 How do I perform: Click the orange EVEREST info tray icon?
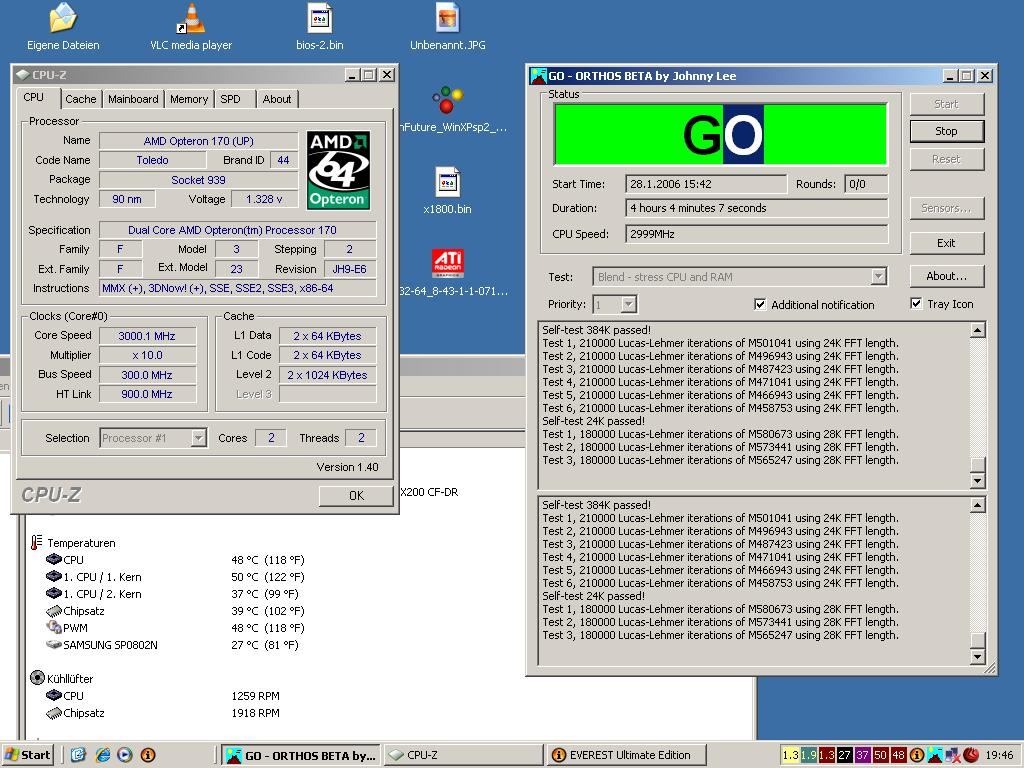[x=917, y=755]
